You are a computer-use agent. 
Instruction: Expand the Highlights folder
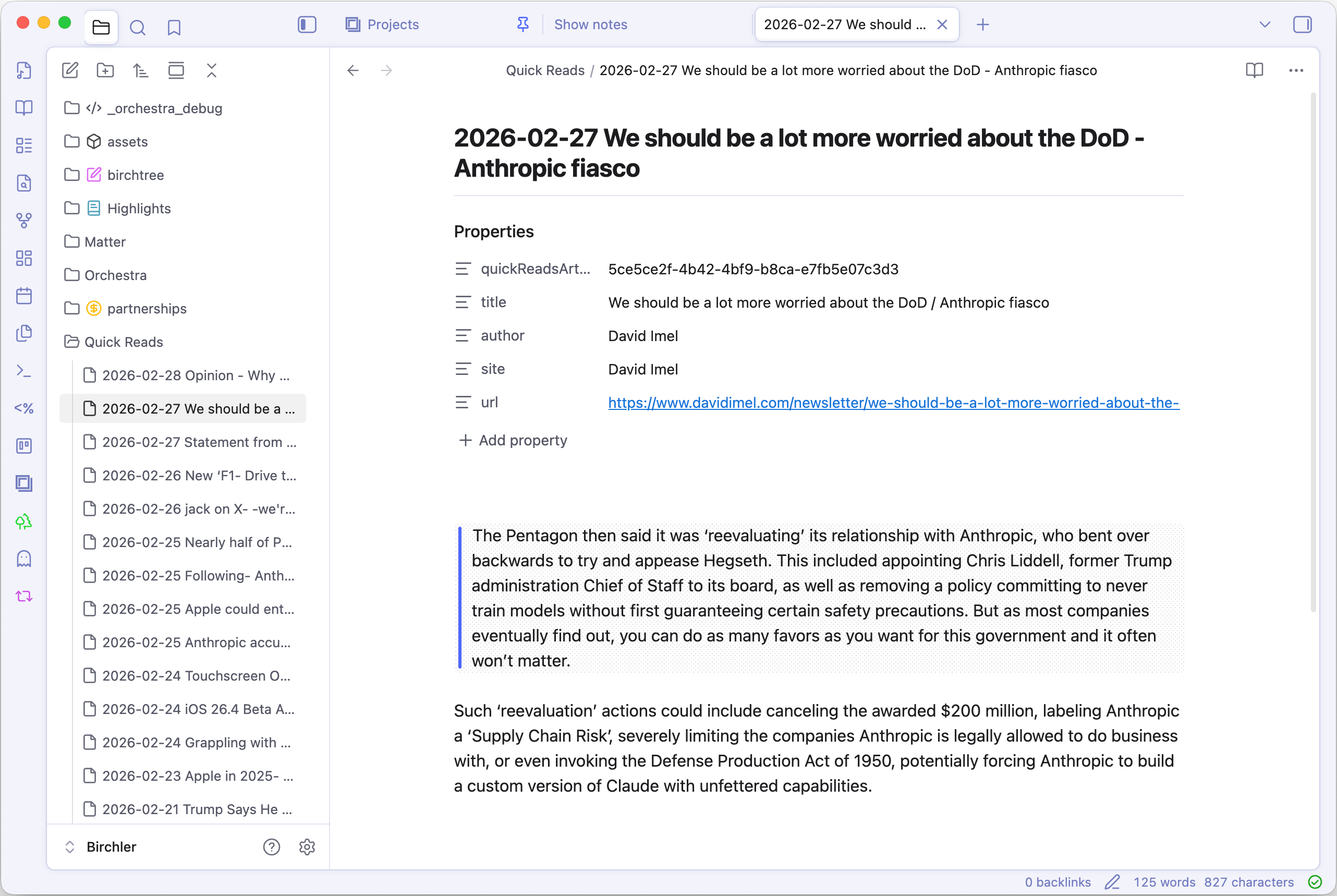(x=183, y=208)
